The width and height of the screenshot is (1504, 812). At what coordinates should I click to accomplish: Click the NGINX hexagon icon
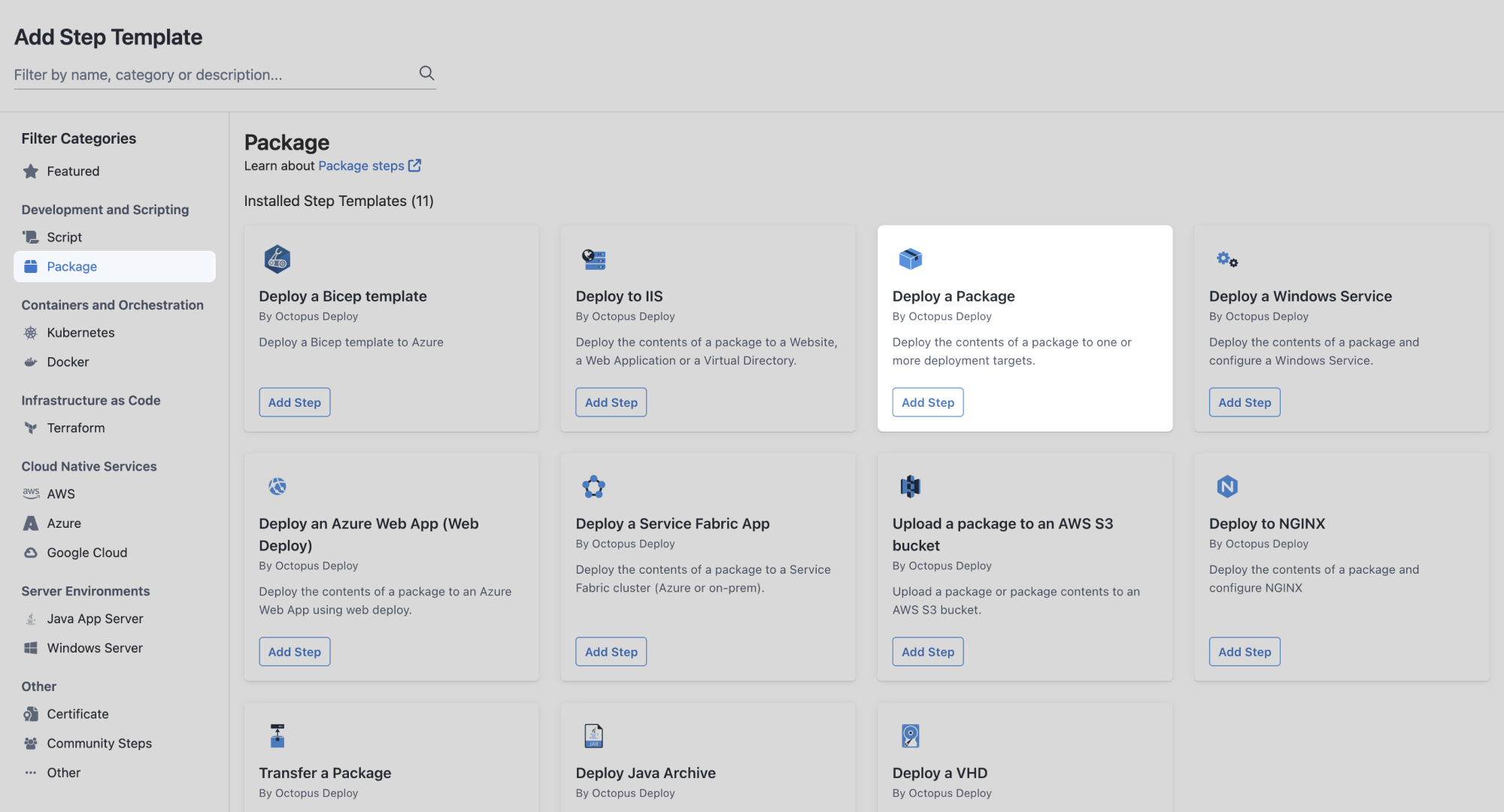[1227, 486]
